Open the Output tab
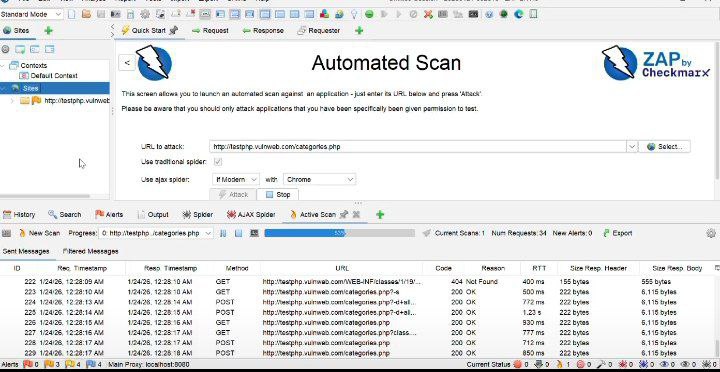Viewport: 720px width, 372px height. [x=153, y=214]
